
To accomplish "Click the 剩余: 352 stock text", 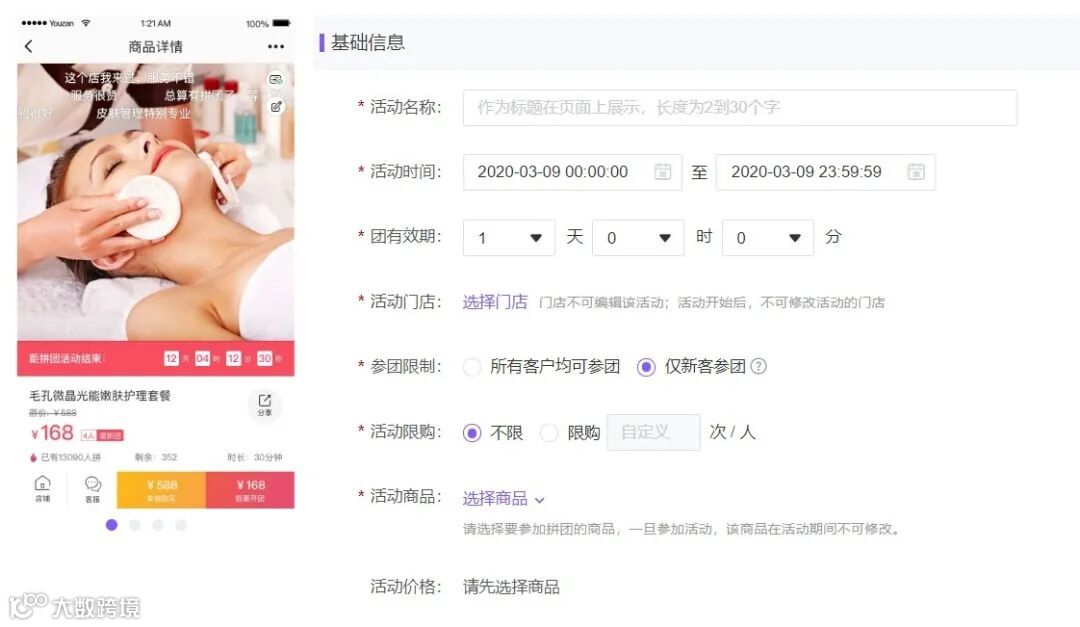I will [x=156, y=458].
